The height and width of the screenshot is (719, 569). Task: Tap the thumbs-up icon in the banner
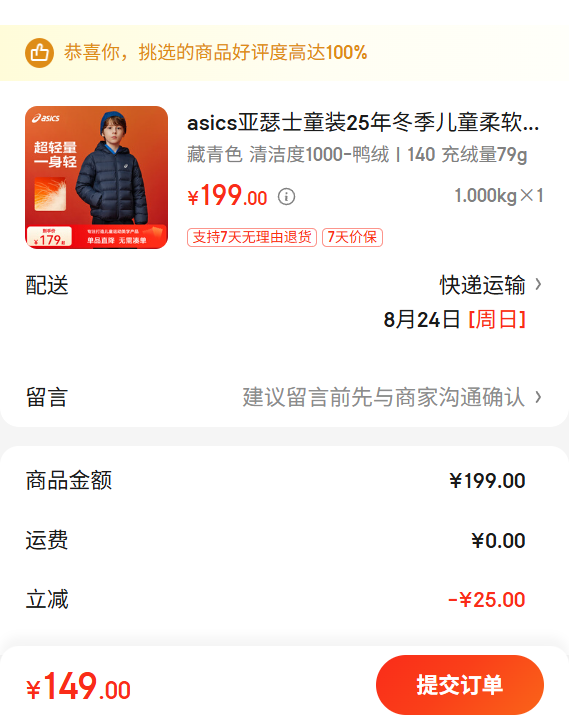click(39, 53)
